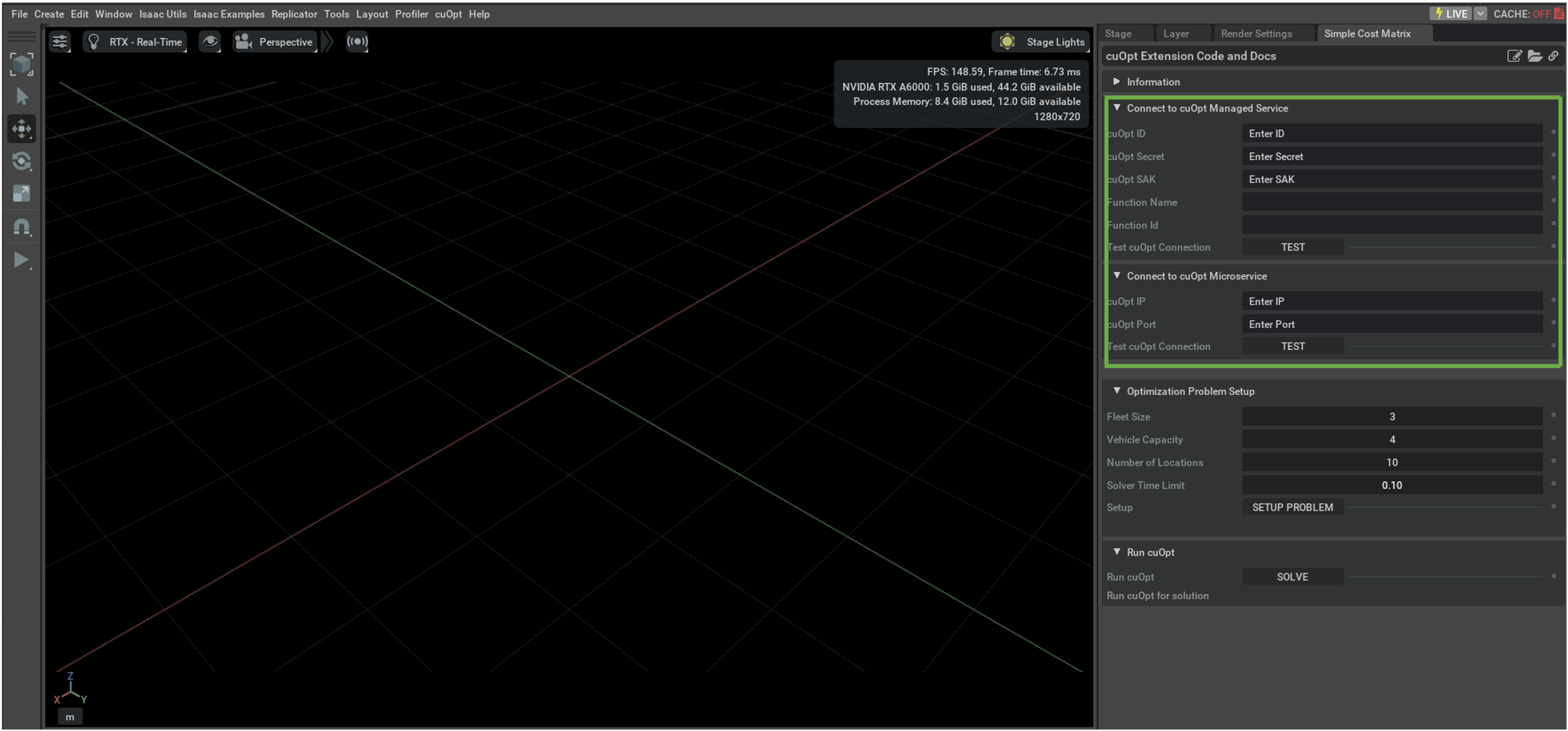Open docs link chain icon
Screen dimensions: 1568x731
(1554, 56)
